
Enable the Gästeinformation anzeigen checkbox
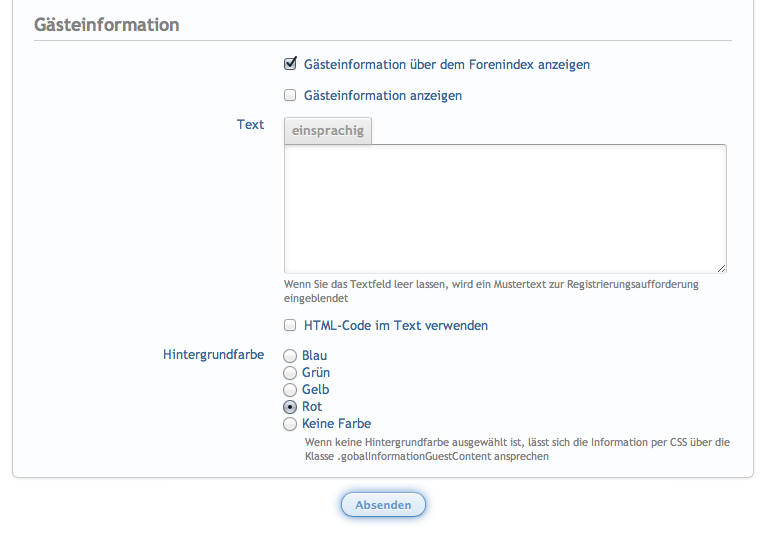tap(290, 96)
